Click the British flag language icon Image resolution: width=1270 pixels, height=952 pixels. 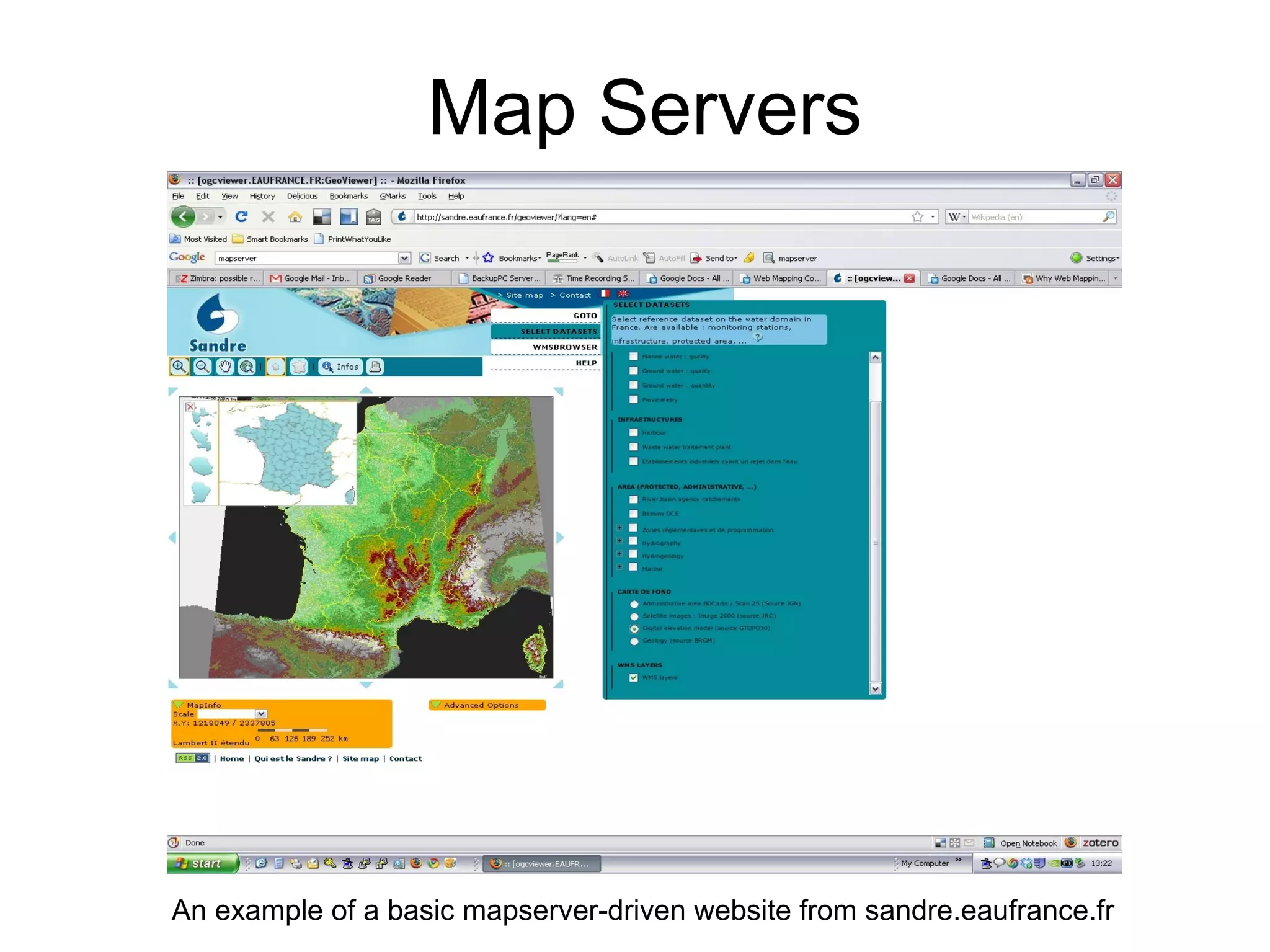pyautogui.click(x=623, y=294)
